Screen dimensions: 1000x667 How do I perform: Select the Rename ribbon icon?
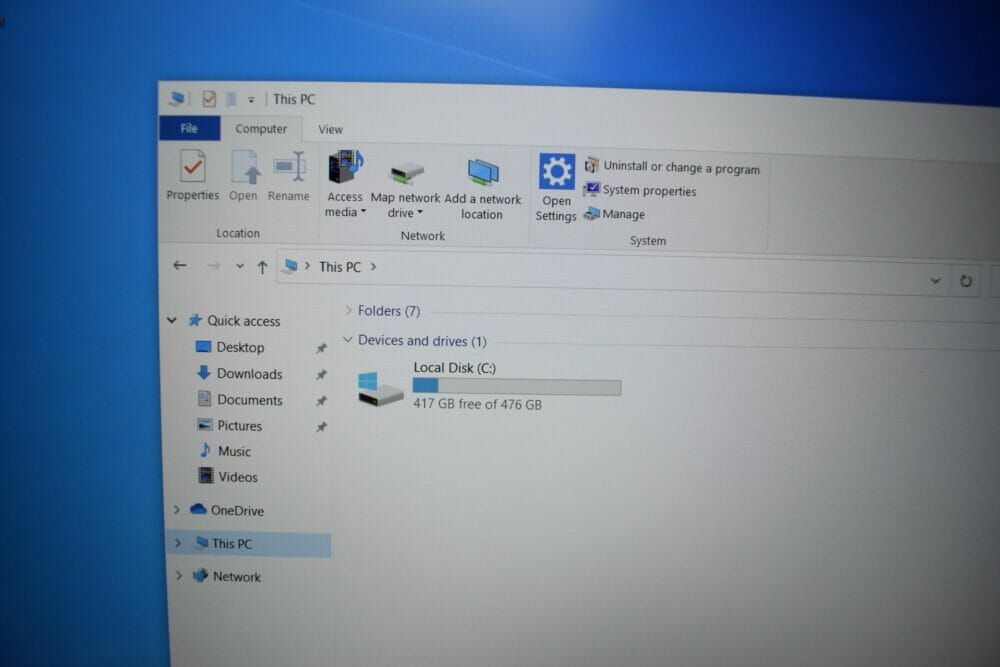point(290,167)
